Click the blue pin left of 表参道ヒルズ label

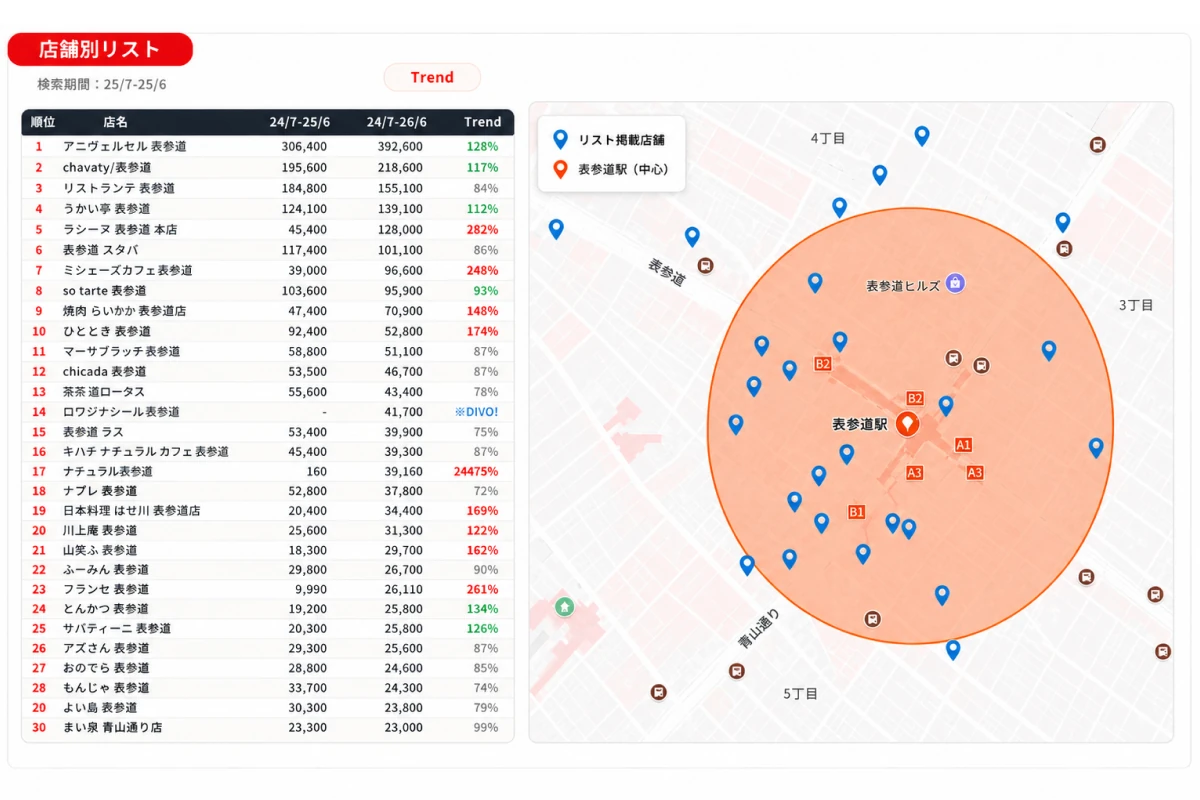click(815, 283)
